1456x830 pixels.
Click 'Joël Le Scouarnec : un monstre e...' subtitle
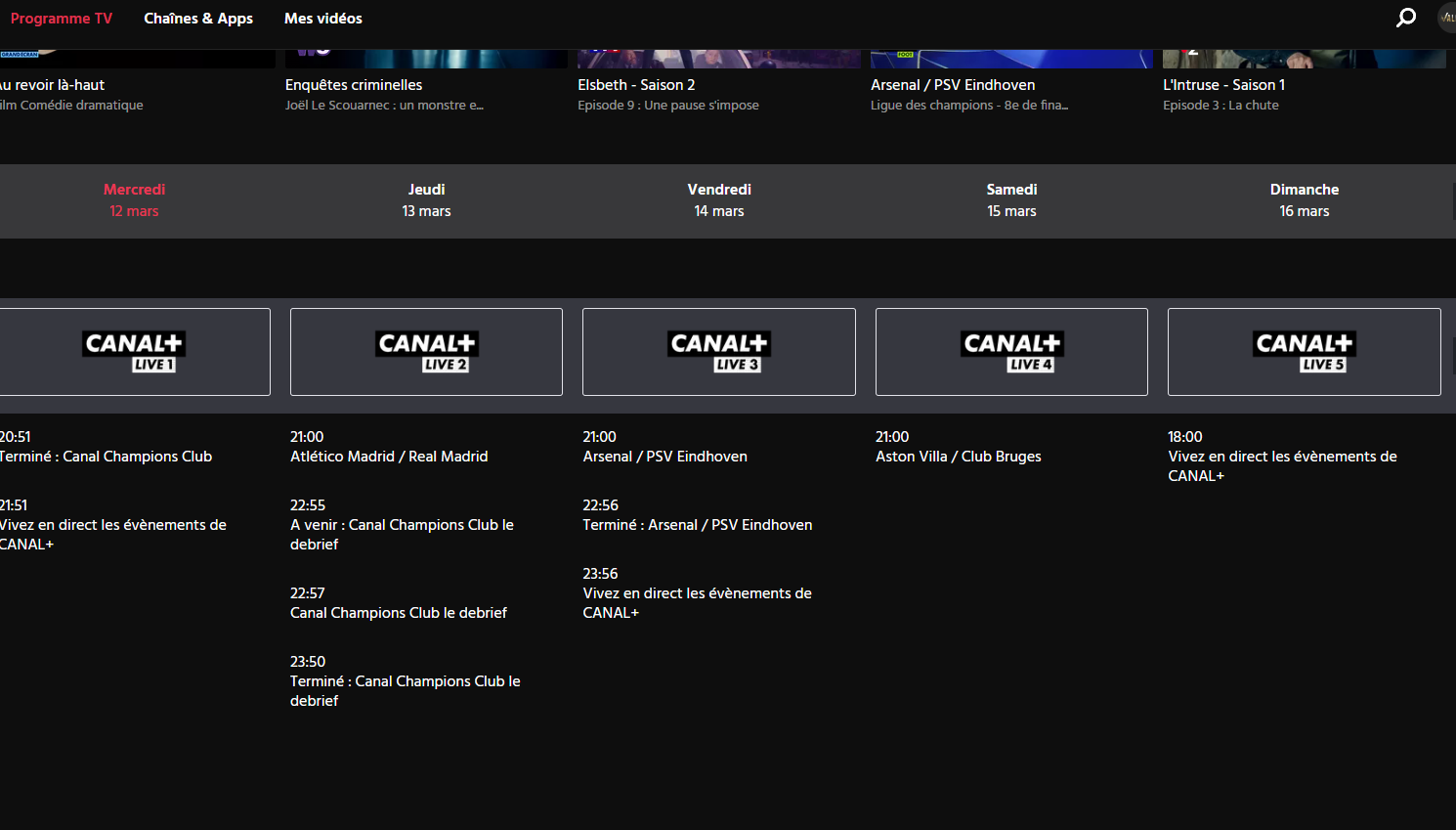384,106
